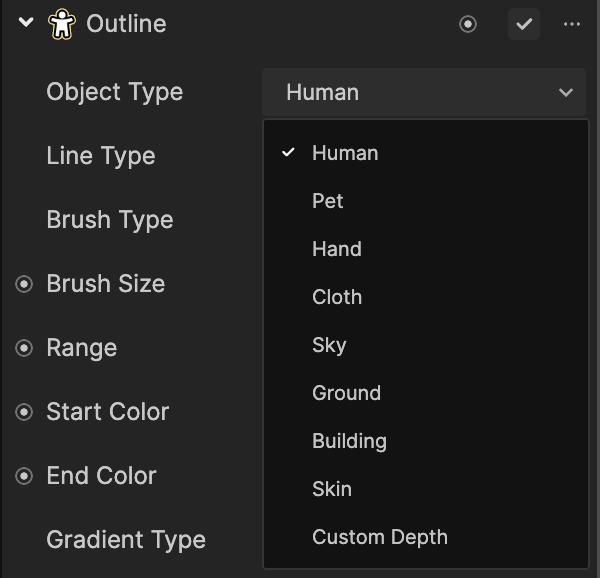The height and width of the screenshot is (578, 600).
Task: Click the Brush Size label
Action: click(x=106, y=284)
